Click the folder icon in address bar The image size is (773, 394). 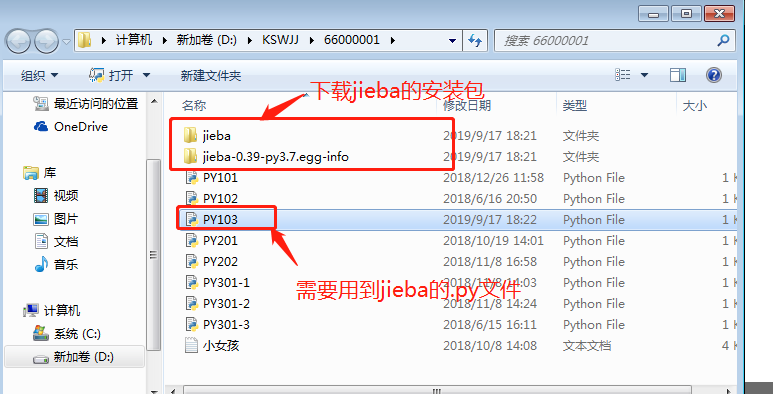[x=85, y=40]
